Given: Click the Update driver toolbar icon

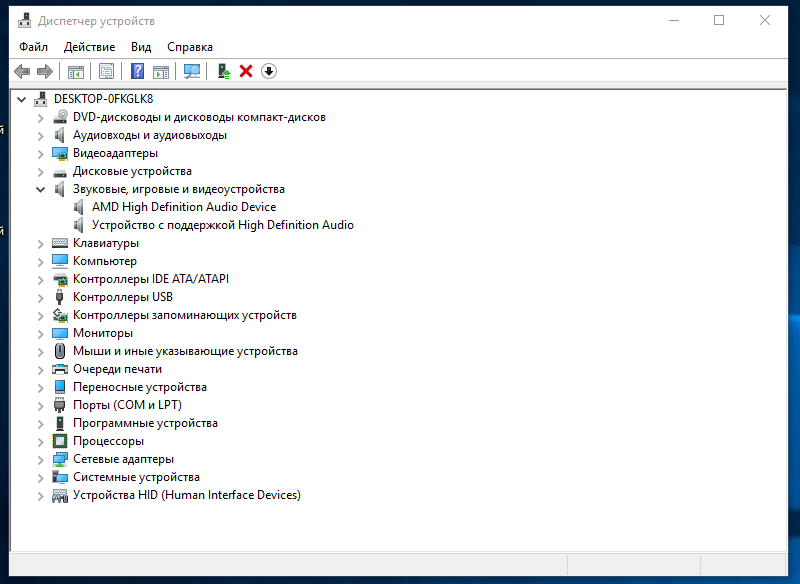Looking at the screenshot, I should 224,71.
